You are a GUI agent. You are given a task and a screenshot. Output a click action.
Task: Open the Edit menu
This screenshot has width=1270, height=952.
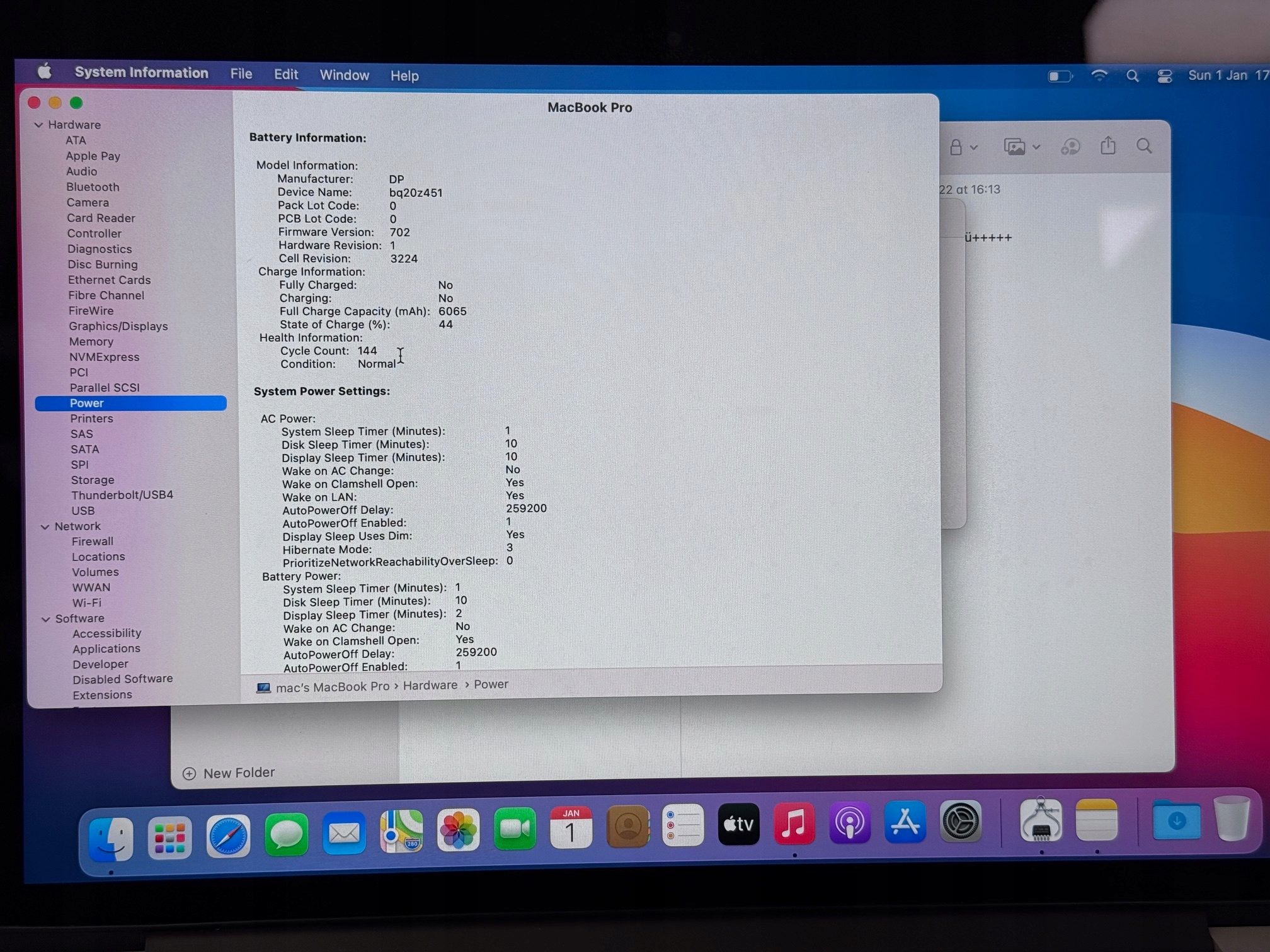click(285, 74)
